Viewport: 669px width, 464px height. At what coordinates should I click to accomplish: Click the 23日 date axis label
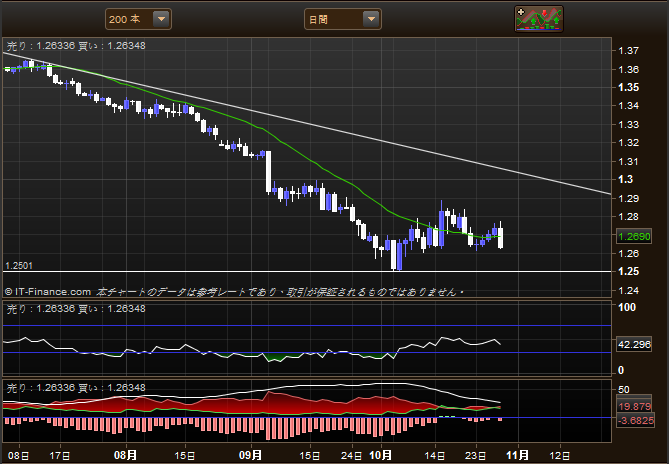[x=475, y=455]
